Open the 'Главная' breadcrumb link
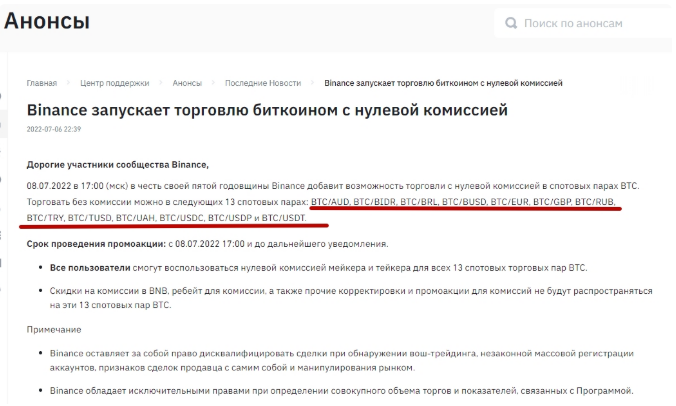 tap(42, 83)
